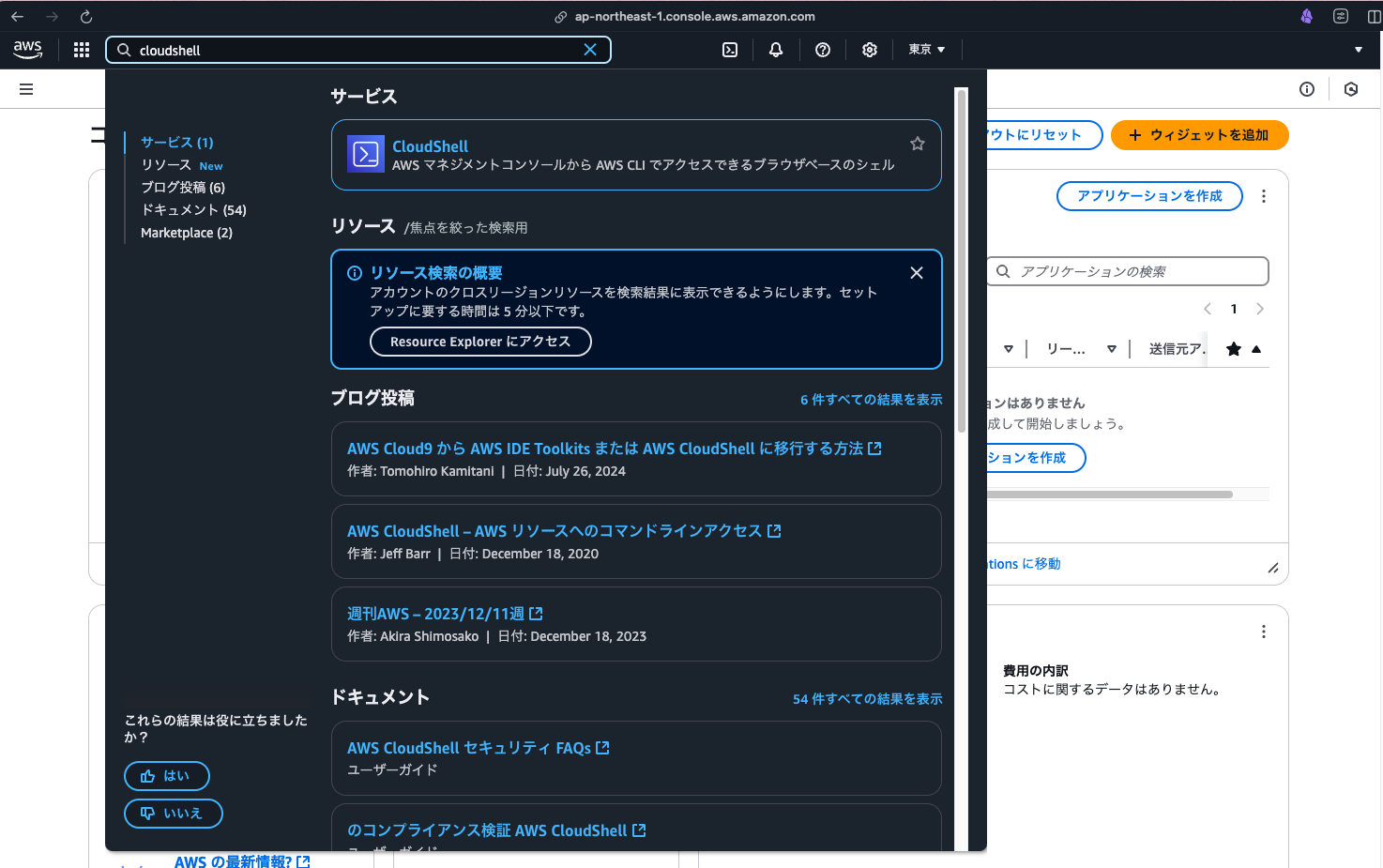Launch CloudShell from the top bar terminal icon
1383x868 pixels.
(x=730, y=50)
